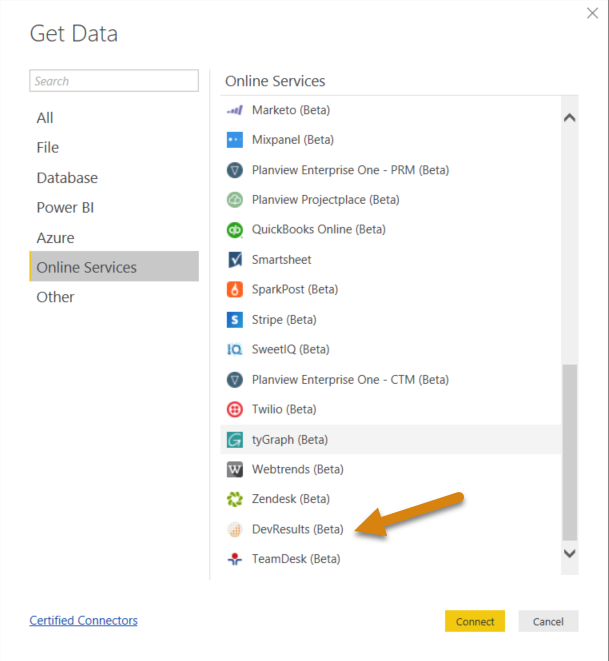
Task: Click the Marketo connector icon
Action: pos(235,110)
